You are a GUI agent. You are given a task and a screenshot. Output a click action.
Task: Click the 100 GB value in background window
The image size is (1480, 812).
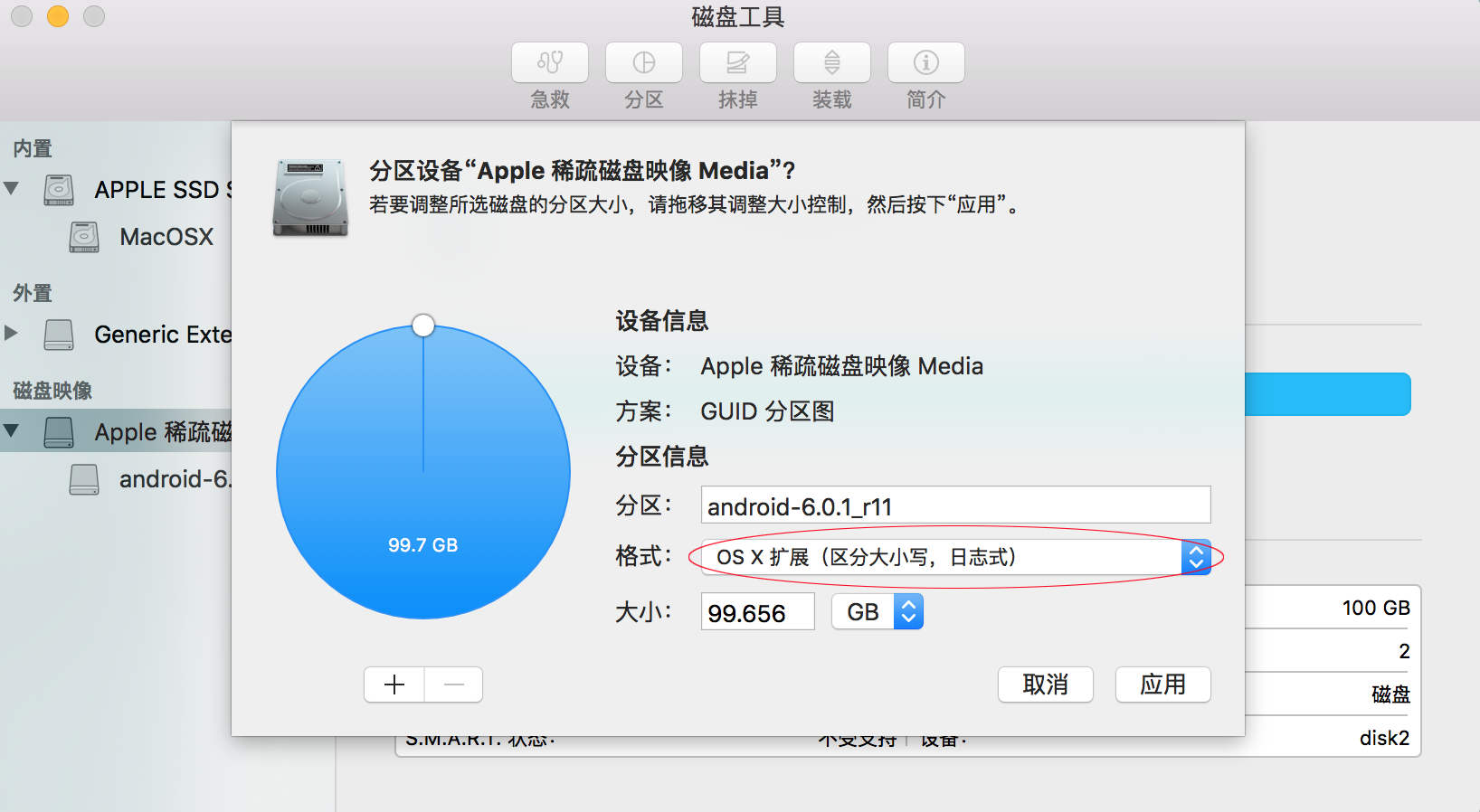1376,608
